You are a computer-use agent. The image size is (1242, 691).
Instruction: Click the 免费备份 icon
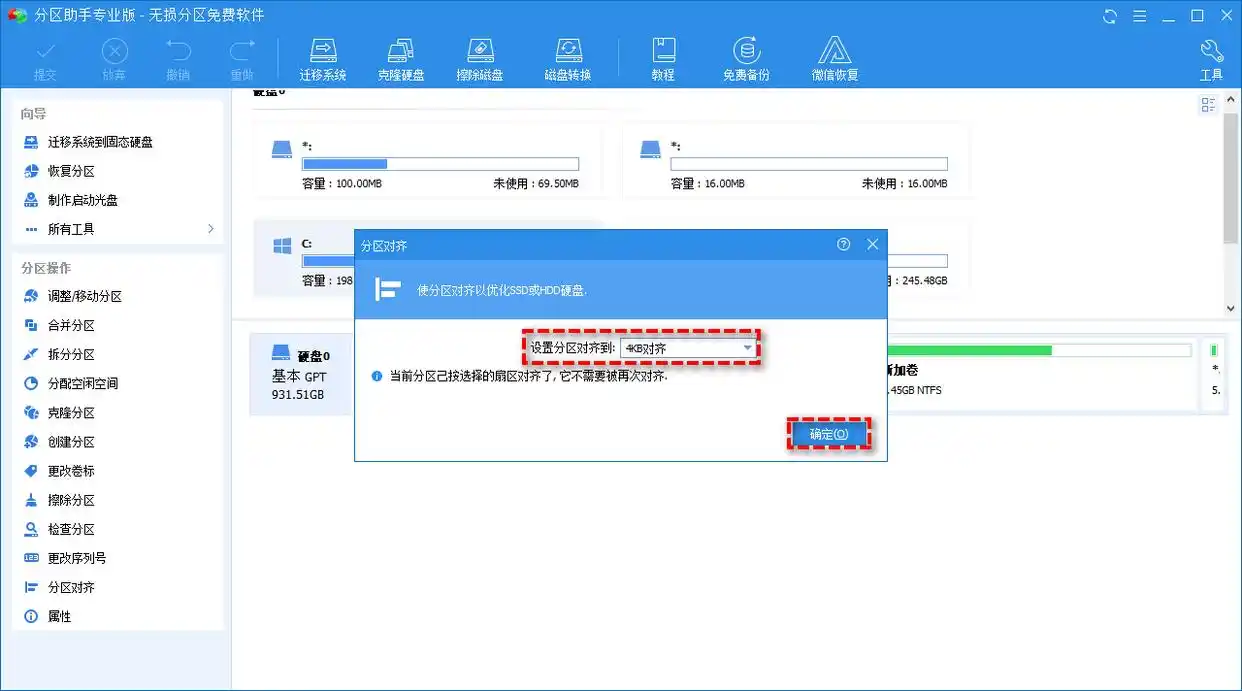coord(747,57)
